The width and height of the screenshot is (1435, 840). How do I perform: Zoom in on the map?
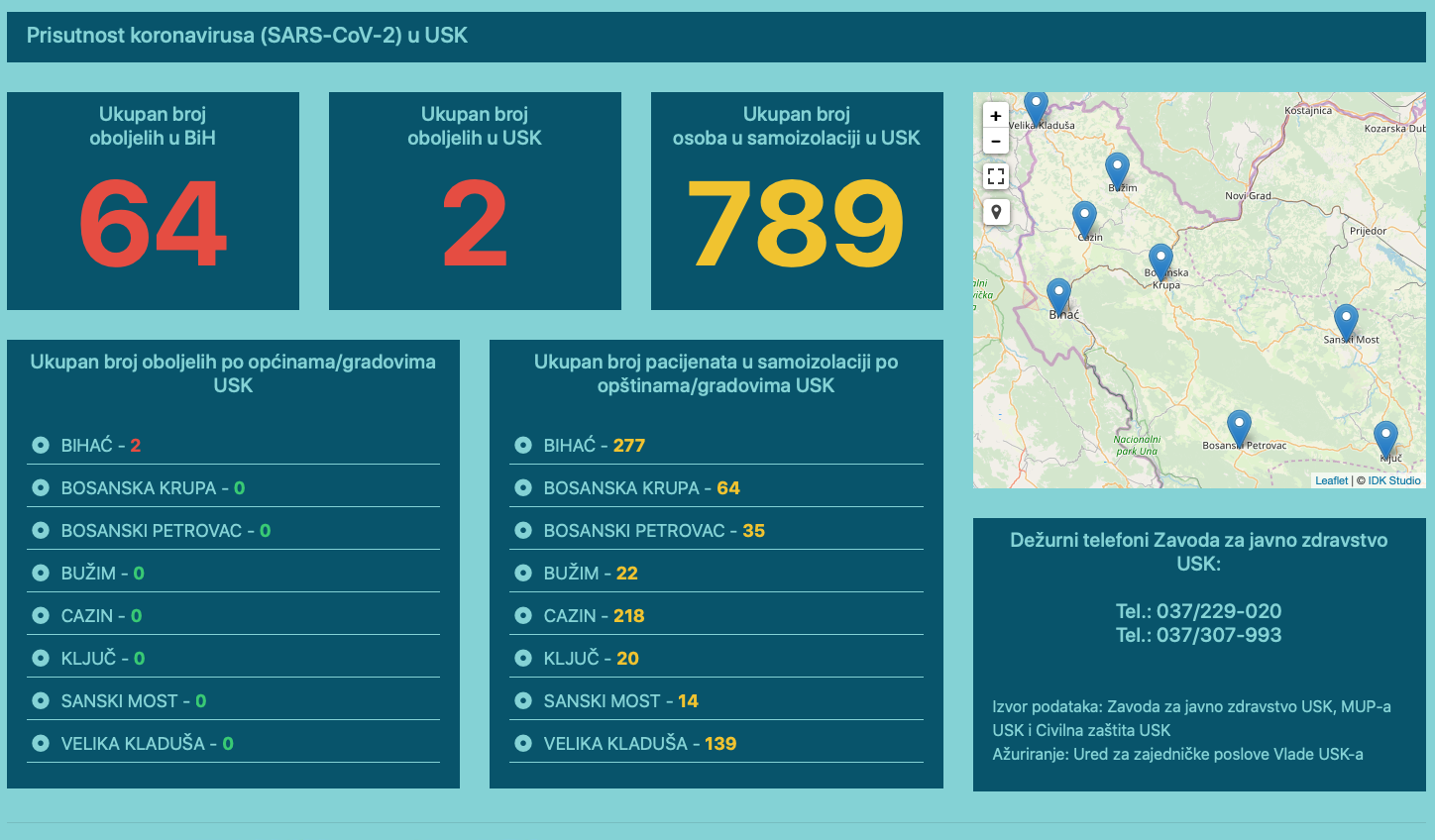pyautogui.click(x=996, y=116)
